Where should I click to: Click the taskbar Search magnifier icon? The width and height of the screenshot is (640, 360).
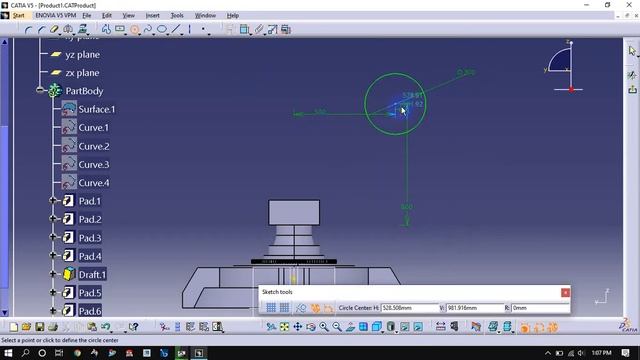[x=25, y=353]
